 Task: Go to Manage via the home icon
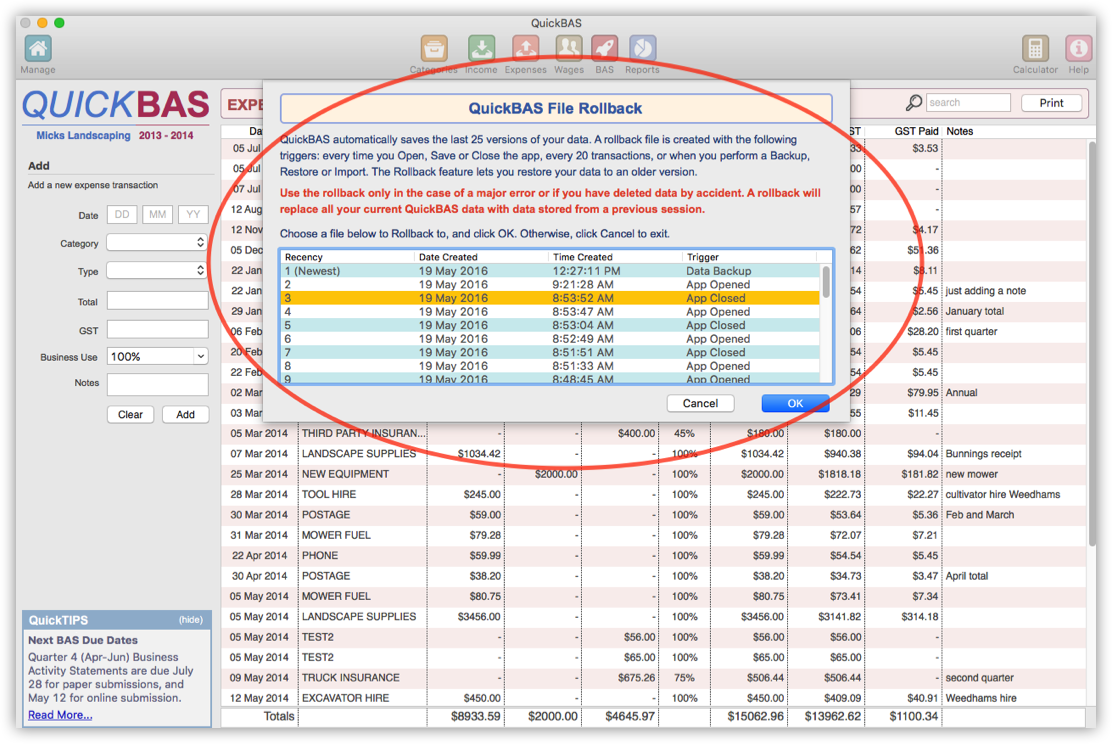pos(38,48)
